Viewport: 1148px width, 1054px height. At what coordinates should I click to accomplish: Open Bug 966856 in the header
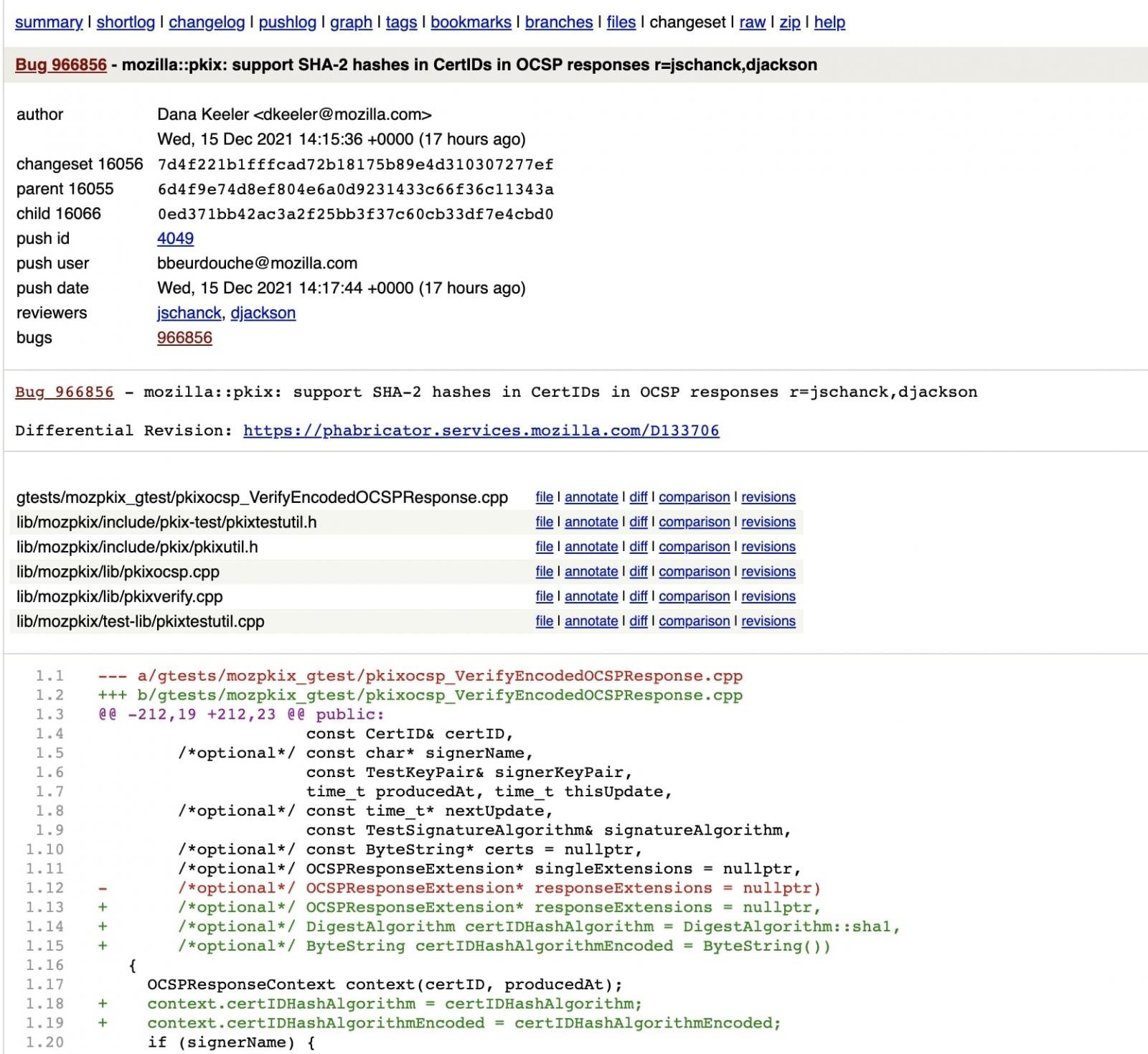click(60, 64)
